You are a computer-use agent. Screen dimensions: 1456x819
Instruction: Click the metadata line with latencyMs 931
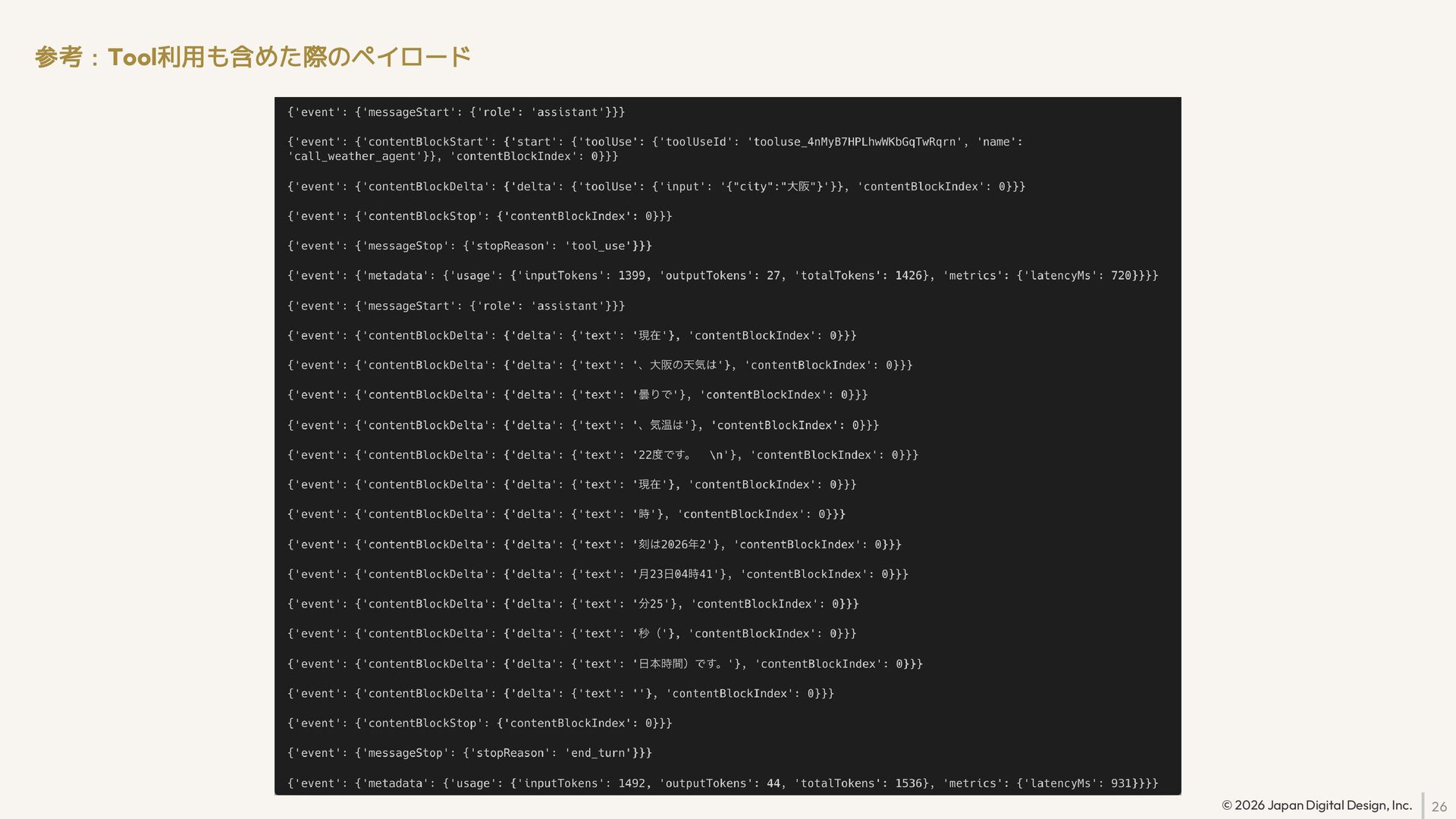coord(722,783)
